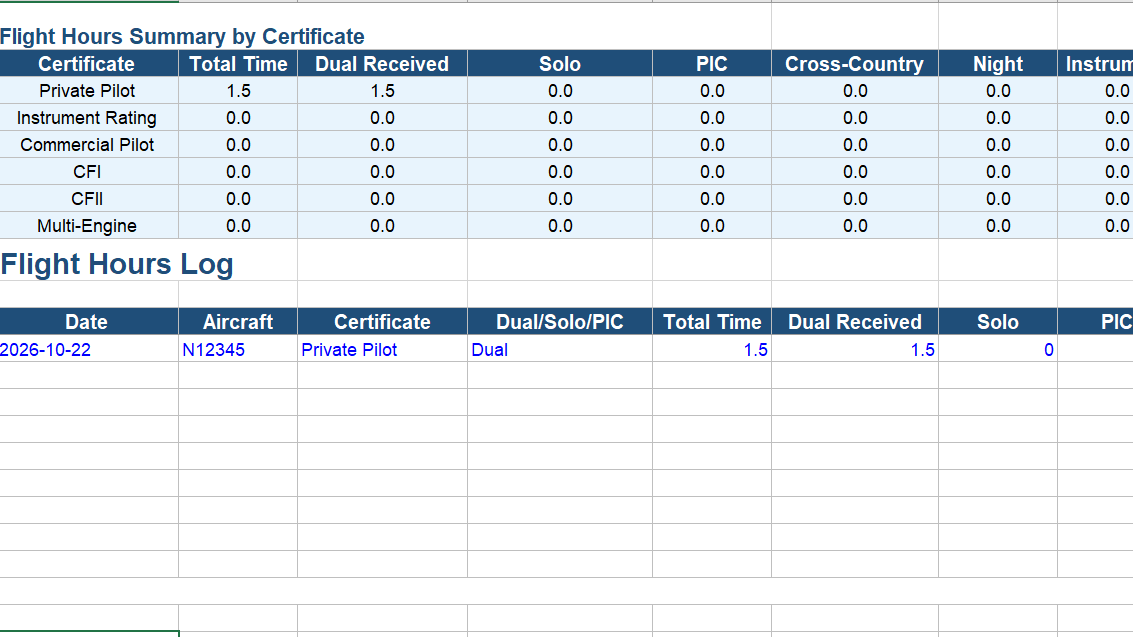The height and width of the screenshot is (637, 1133).
Task: Click the 'Private Pilot' summary row label
Action: pyautogui.click(x=87, y=90)
